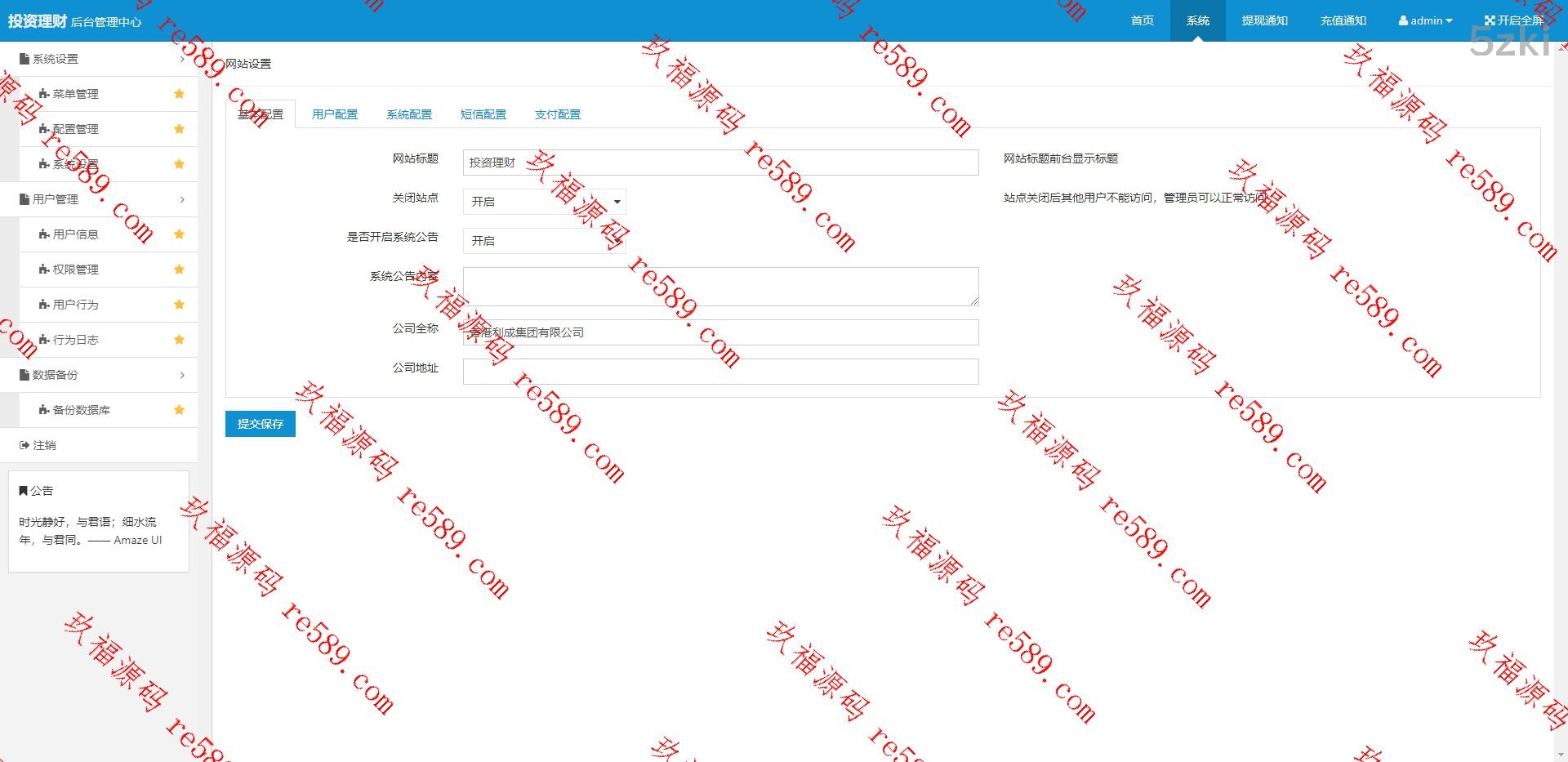Screen dimensions: 1568x762
Task: Collapse the 数据备份 sidebar section
Action: click(98, 375)
